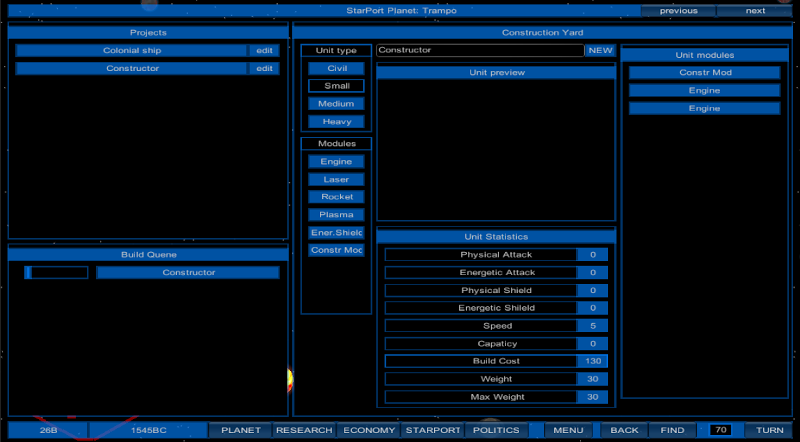
Task: Open the FIND tool
Action: (672, 430)
